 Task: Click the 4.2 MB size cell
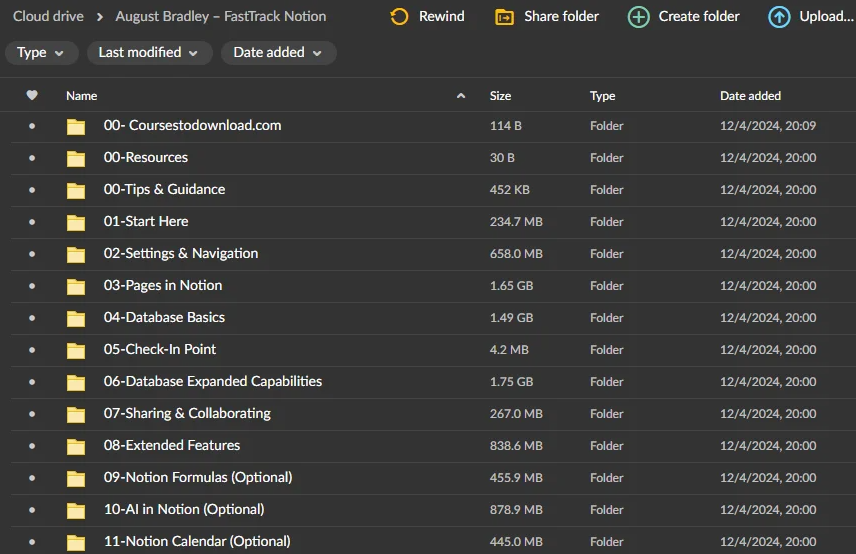pyautogui.click(x=509, y=349)
